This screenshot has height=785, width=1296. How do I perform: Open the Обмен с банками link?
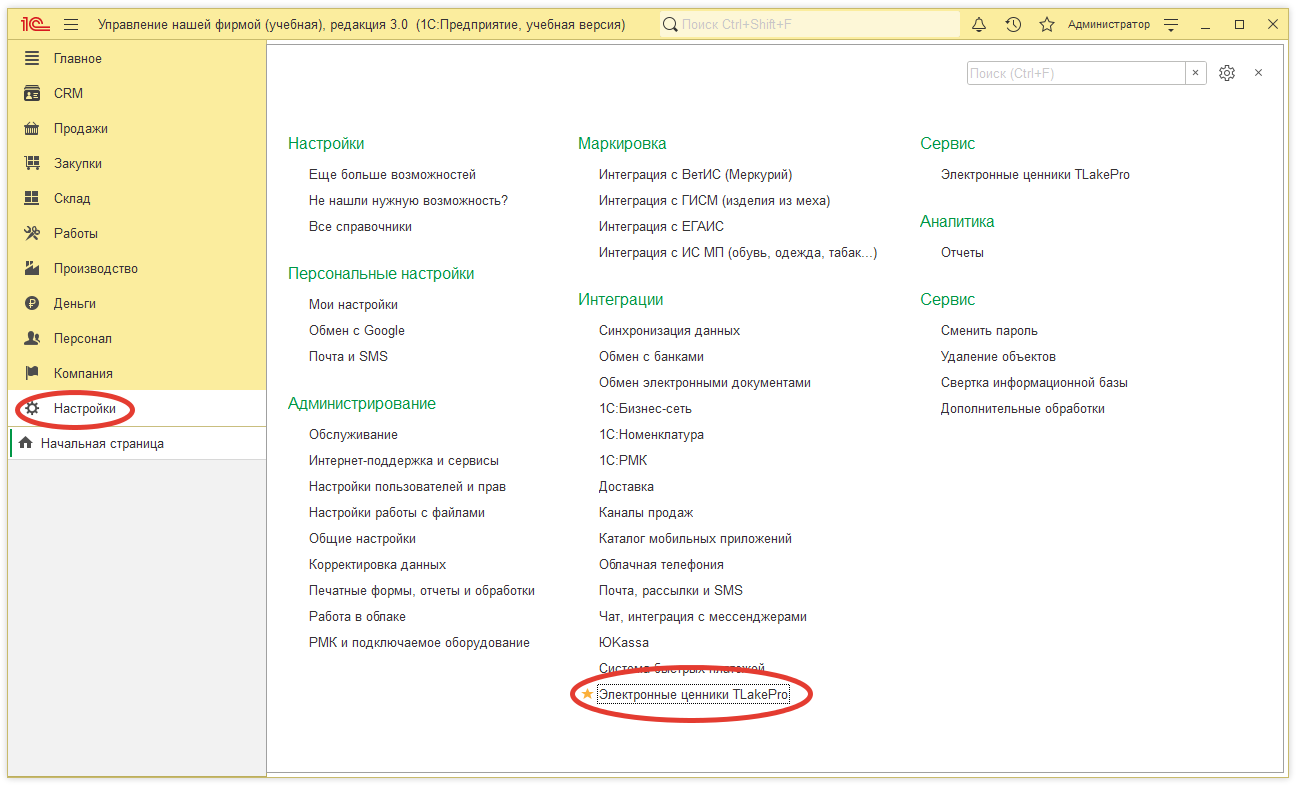pos(651,356)
